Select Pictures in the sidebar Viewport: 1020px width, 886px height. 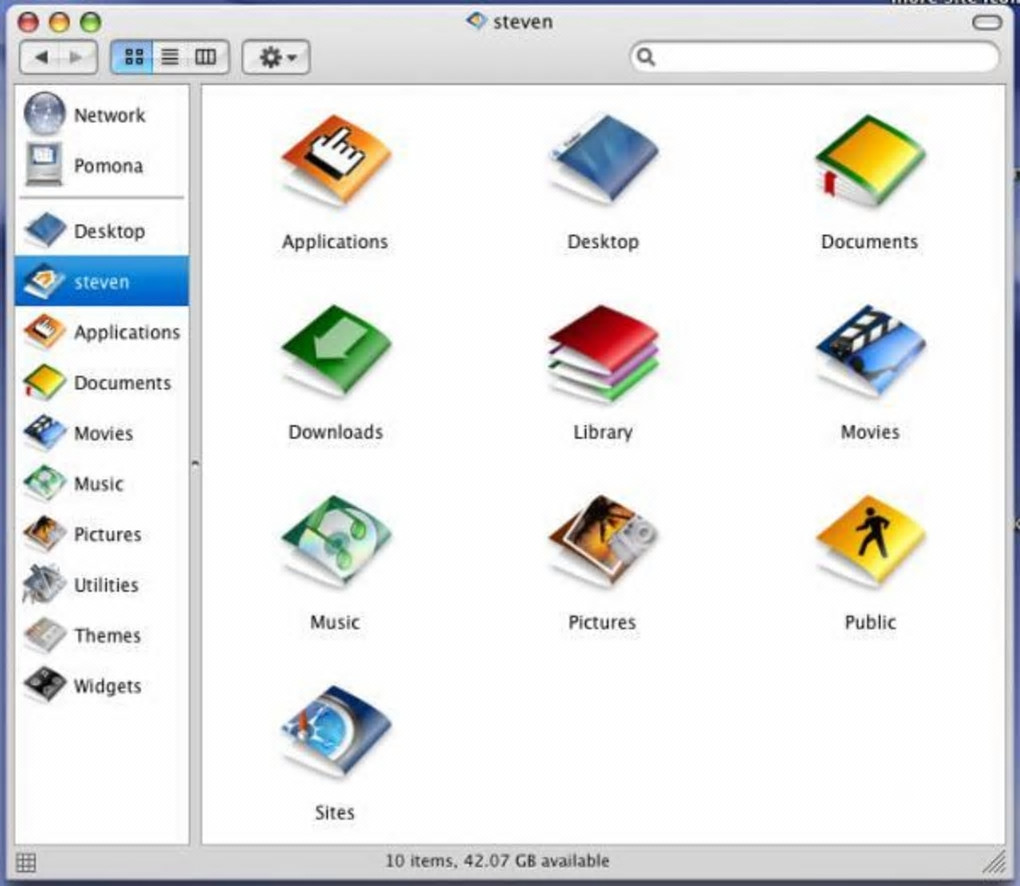click(x=102, y=534)
